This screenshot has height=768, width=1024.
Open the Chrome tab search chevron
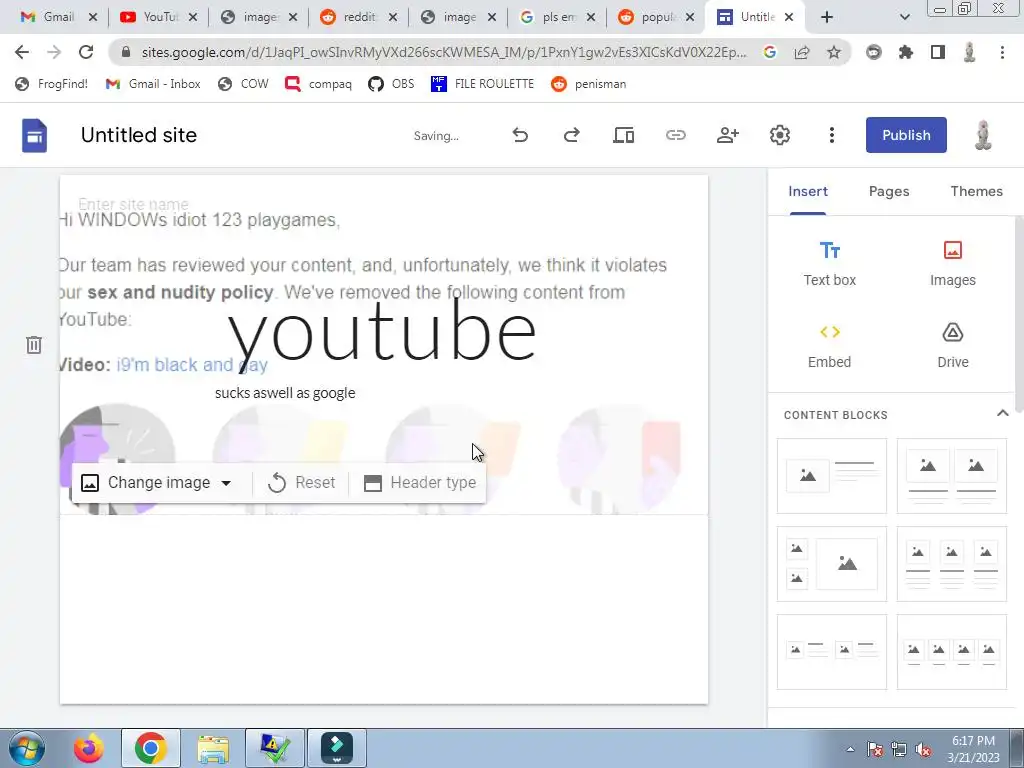point(904,17)
